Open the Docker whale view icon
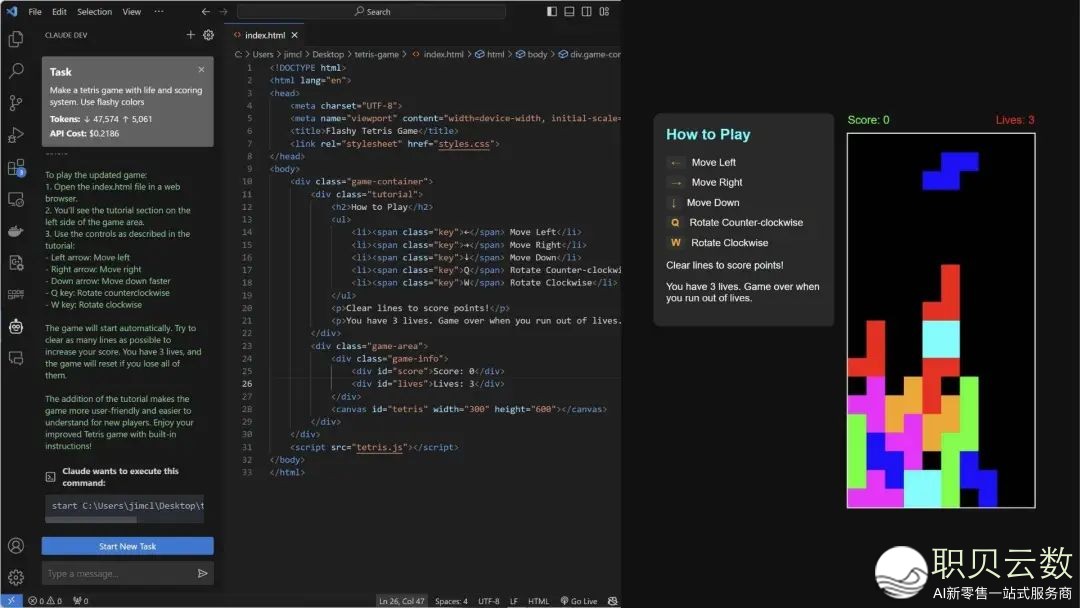Viewport: 1080px width, 608px height. (15, 231)
